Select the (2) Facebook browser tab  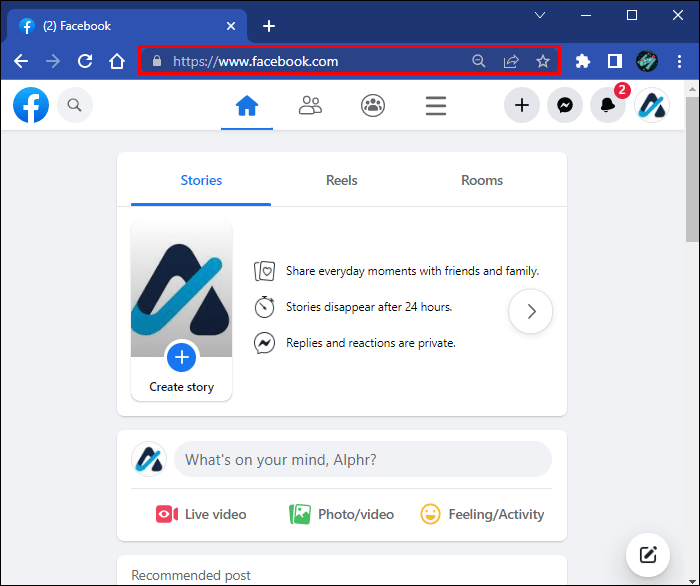pyautogui.click(x=127, y=26)
